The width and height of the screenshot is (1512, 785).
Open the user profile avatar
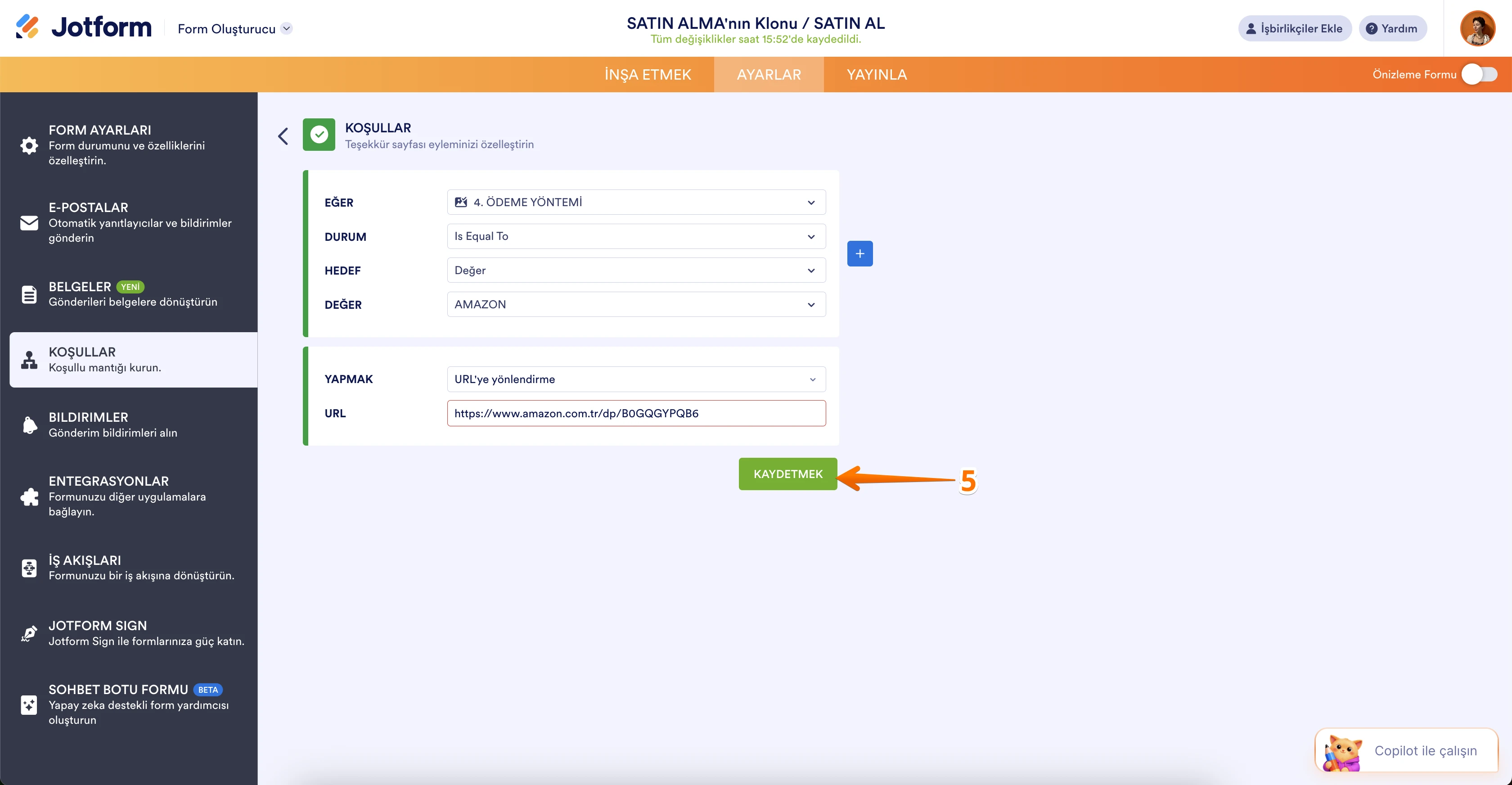click(x=1477, y=28)
